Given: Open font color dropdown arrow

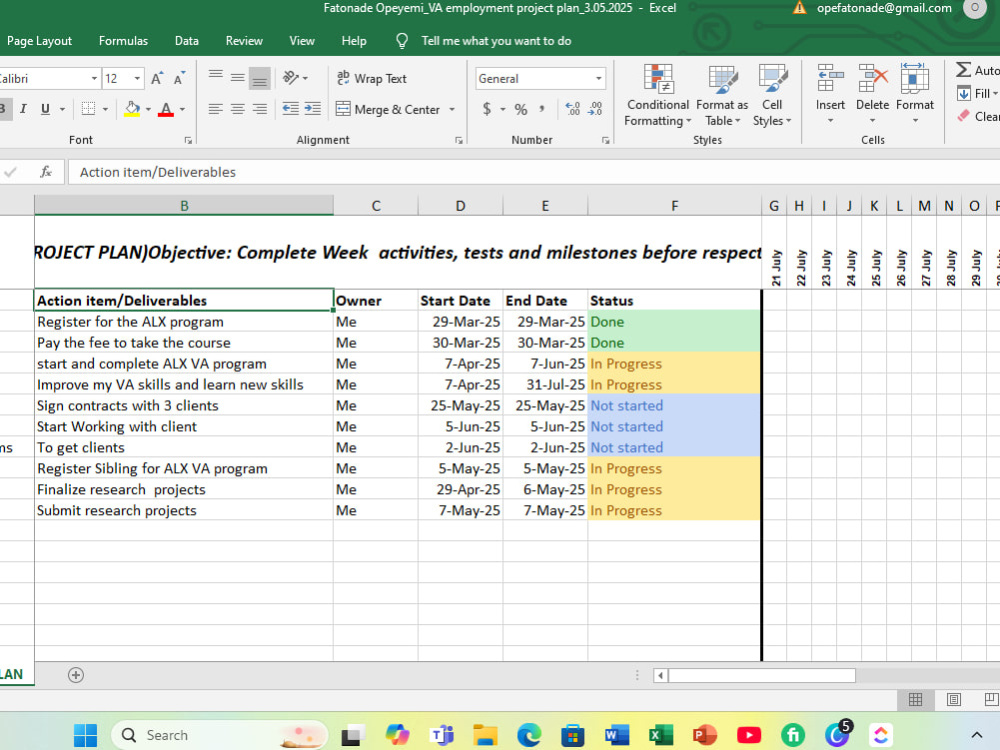Looking at the screenshot, I should [x=182, y=109].
